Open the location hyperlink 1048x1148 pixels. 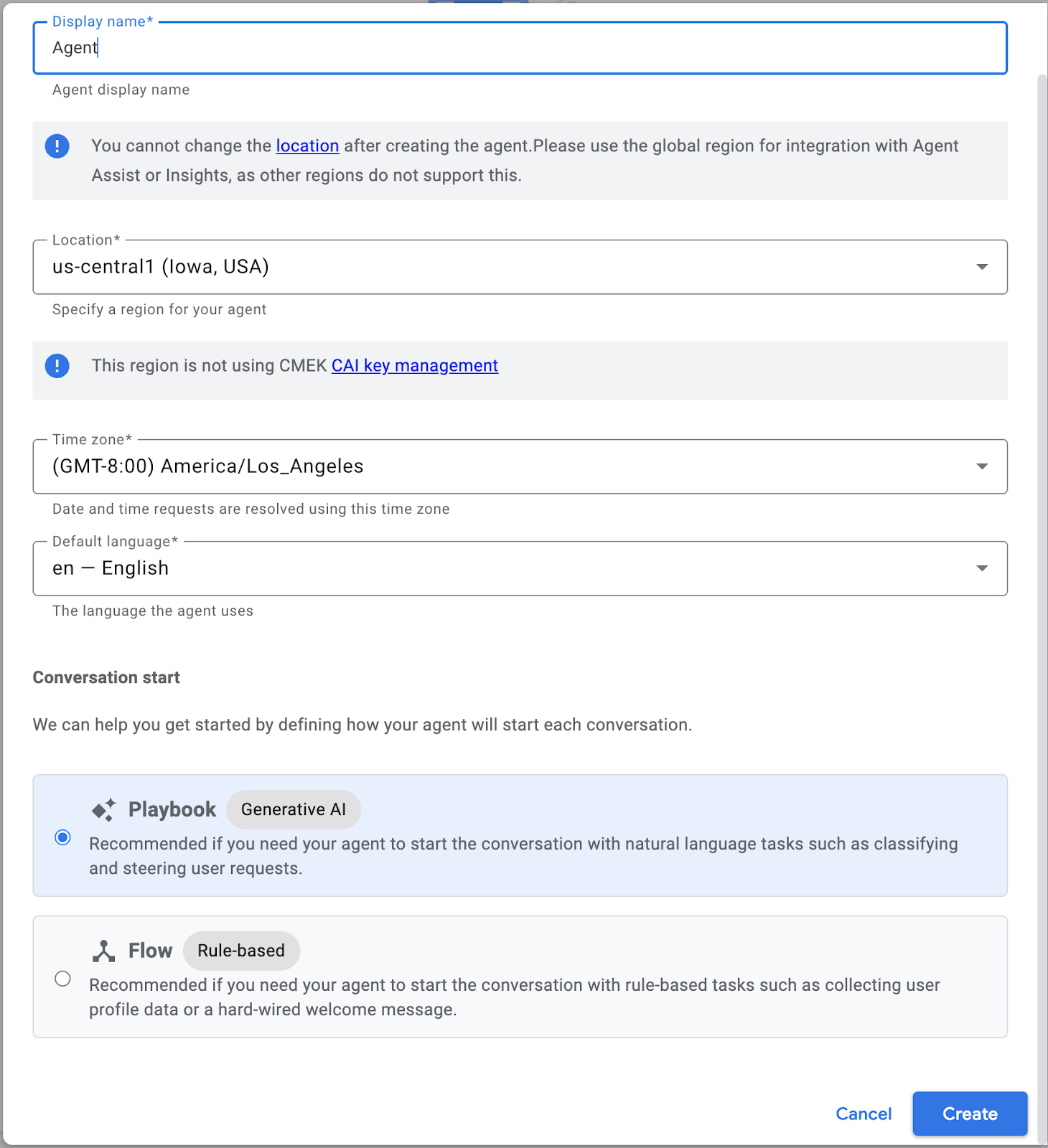(x=307, y=146)
